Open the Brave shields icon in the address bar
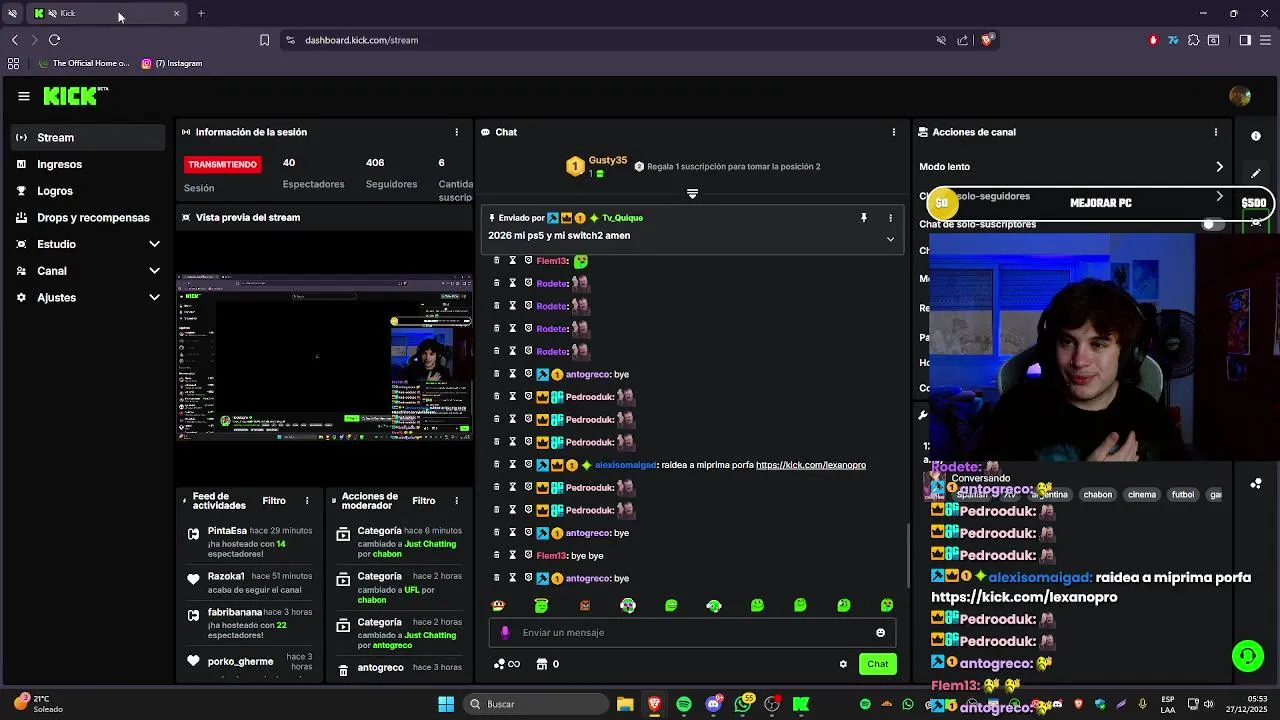 987,40
